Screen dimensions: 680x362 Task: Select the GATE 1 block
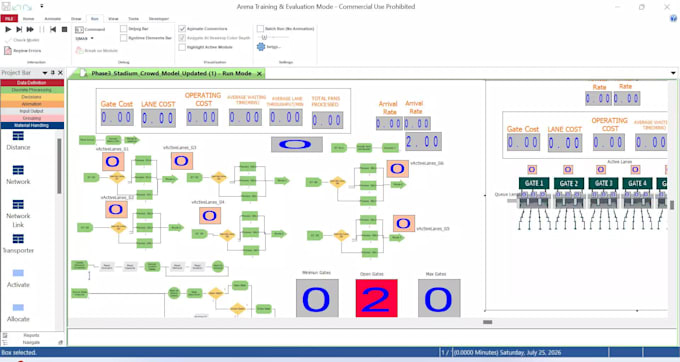[x=534, y=183]
